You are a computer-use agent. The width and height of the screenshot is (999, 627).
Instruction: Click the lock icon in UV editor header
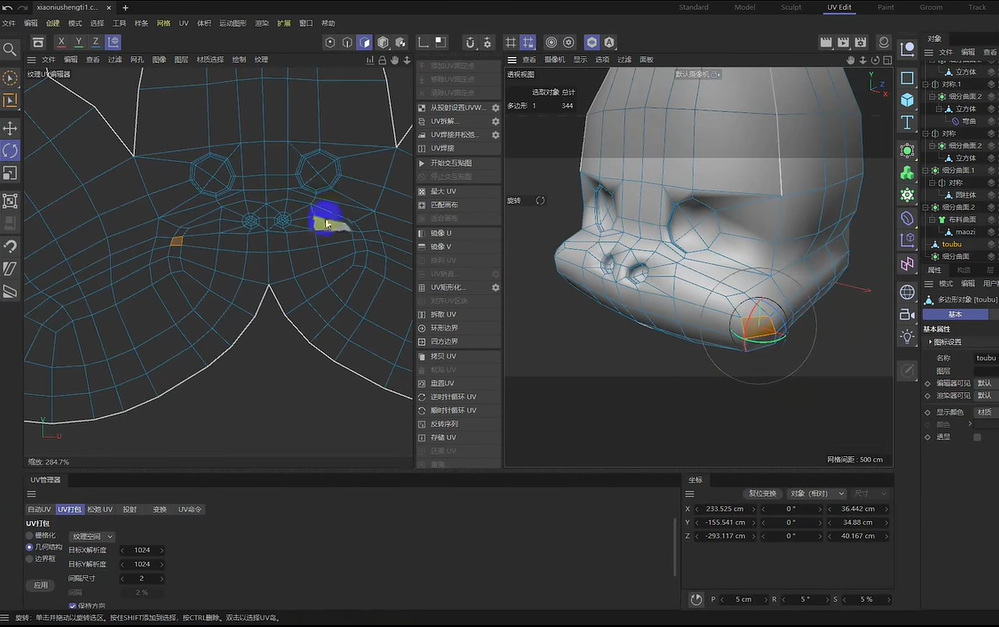coord(382,60)
